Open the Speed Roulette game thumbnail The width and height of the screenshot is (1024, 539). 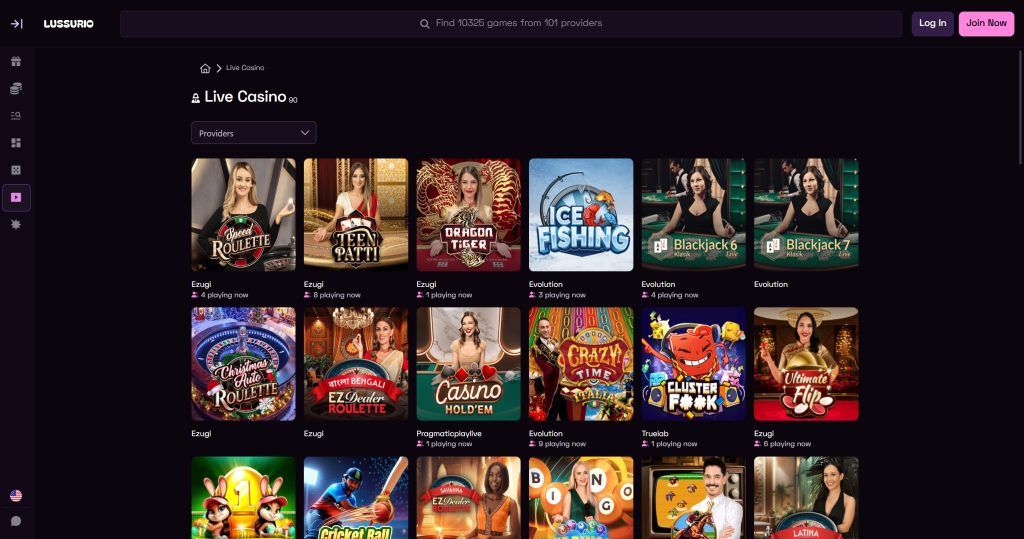tap(244, 214)
